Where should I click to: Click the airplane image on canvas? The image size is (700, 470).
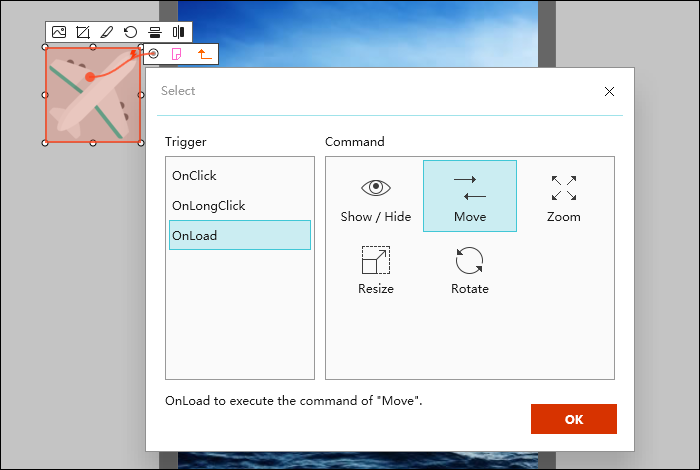(x=93, y=95)
